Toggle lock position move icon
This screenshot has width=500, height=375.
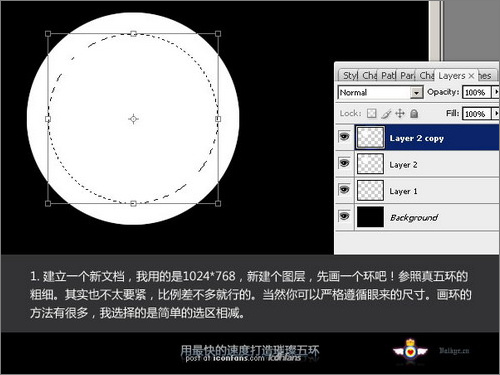point(400,114)
